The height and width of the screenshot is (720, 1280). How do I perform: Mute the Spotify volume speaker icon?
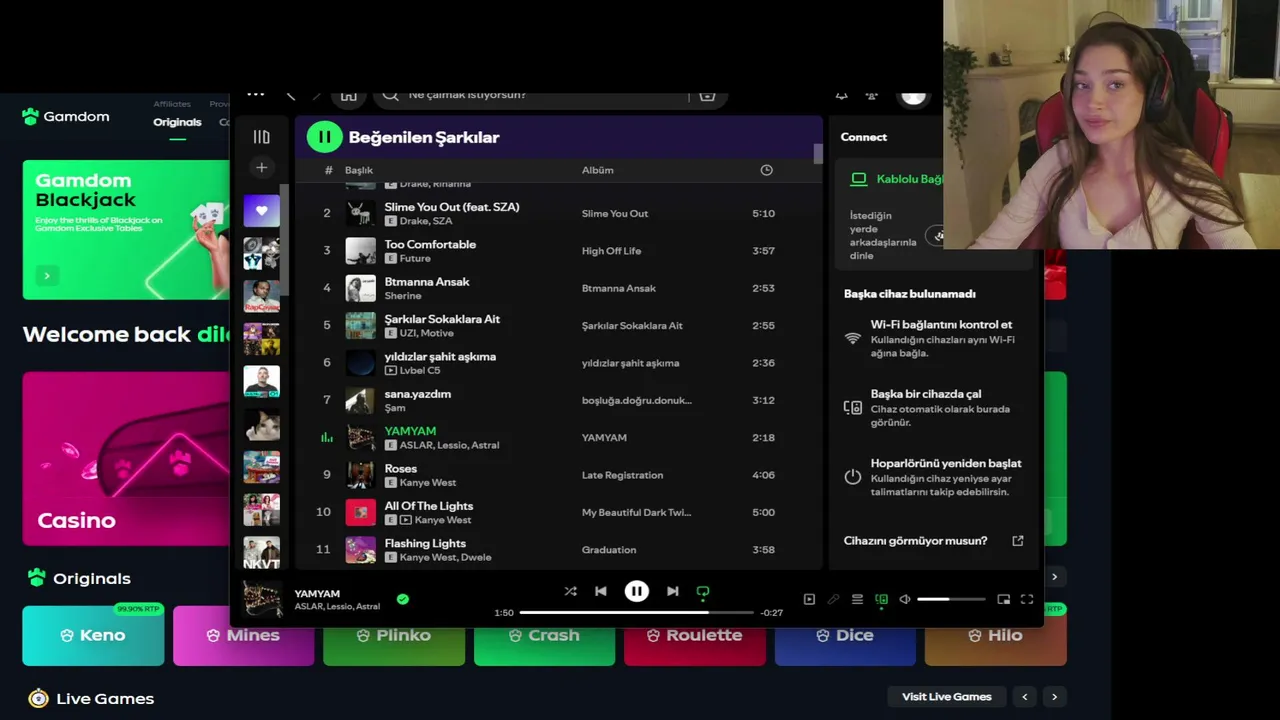pyautogui.click(x=905, y=599)
